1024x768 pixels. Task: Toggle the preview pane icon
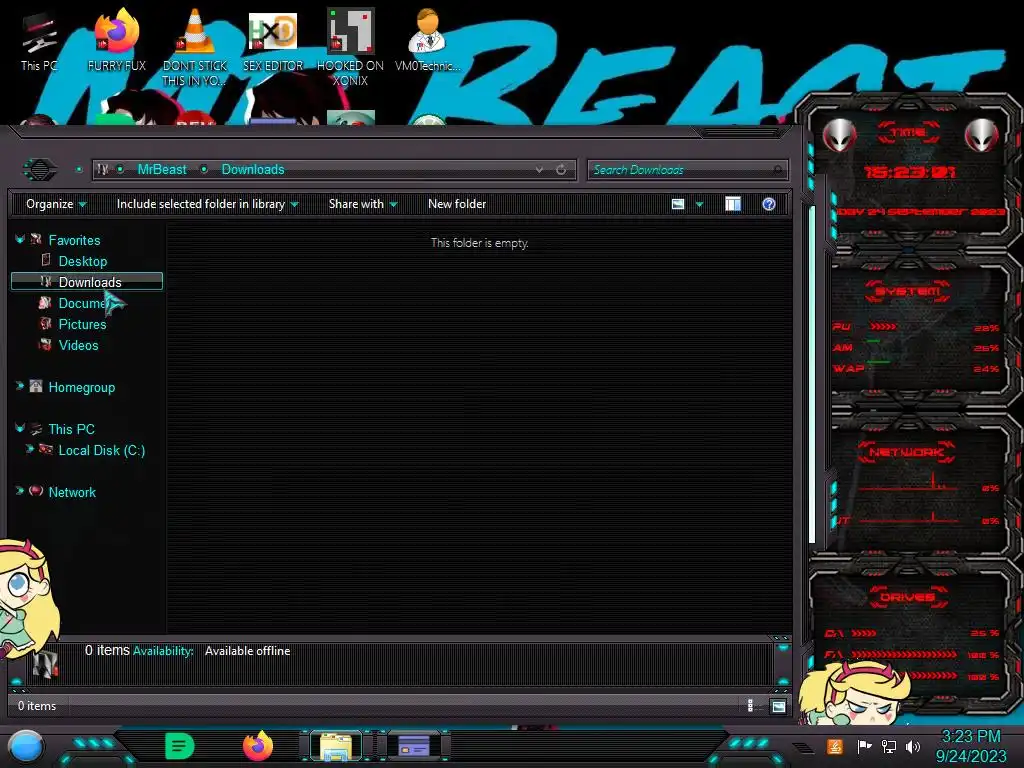(x=733, y=204)
